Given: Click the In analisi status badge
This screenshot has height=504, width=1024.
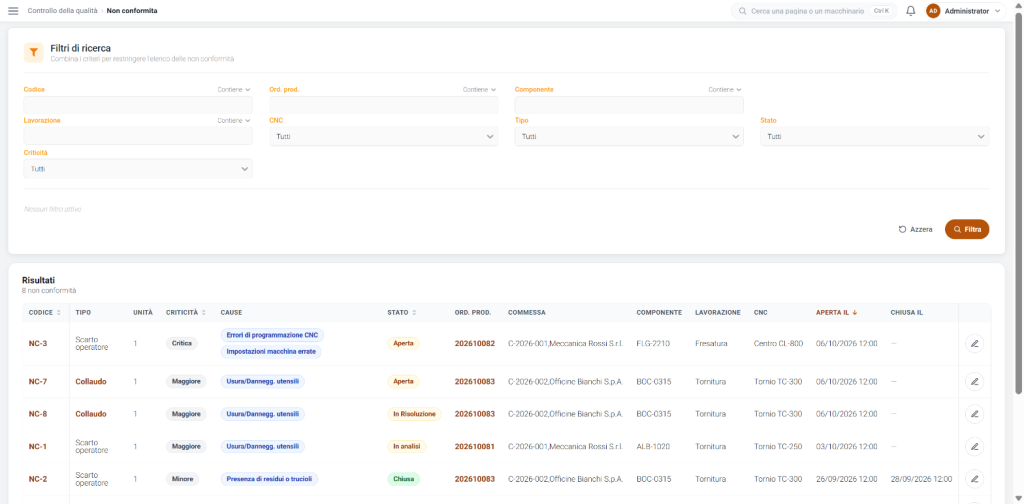Looking at the screenshot, I should click(x=407, y=447).
